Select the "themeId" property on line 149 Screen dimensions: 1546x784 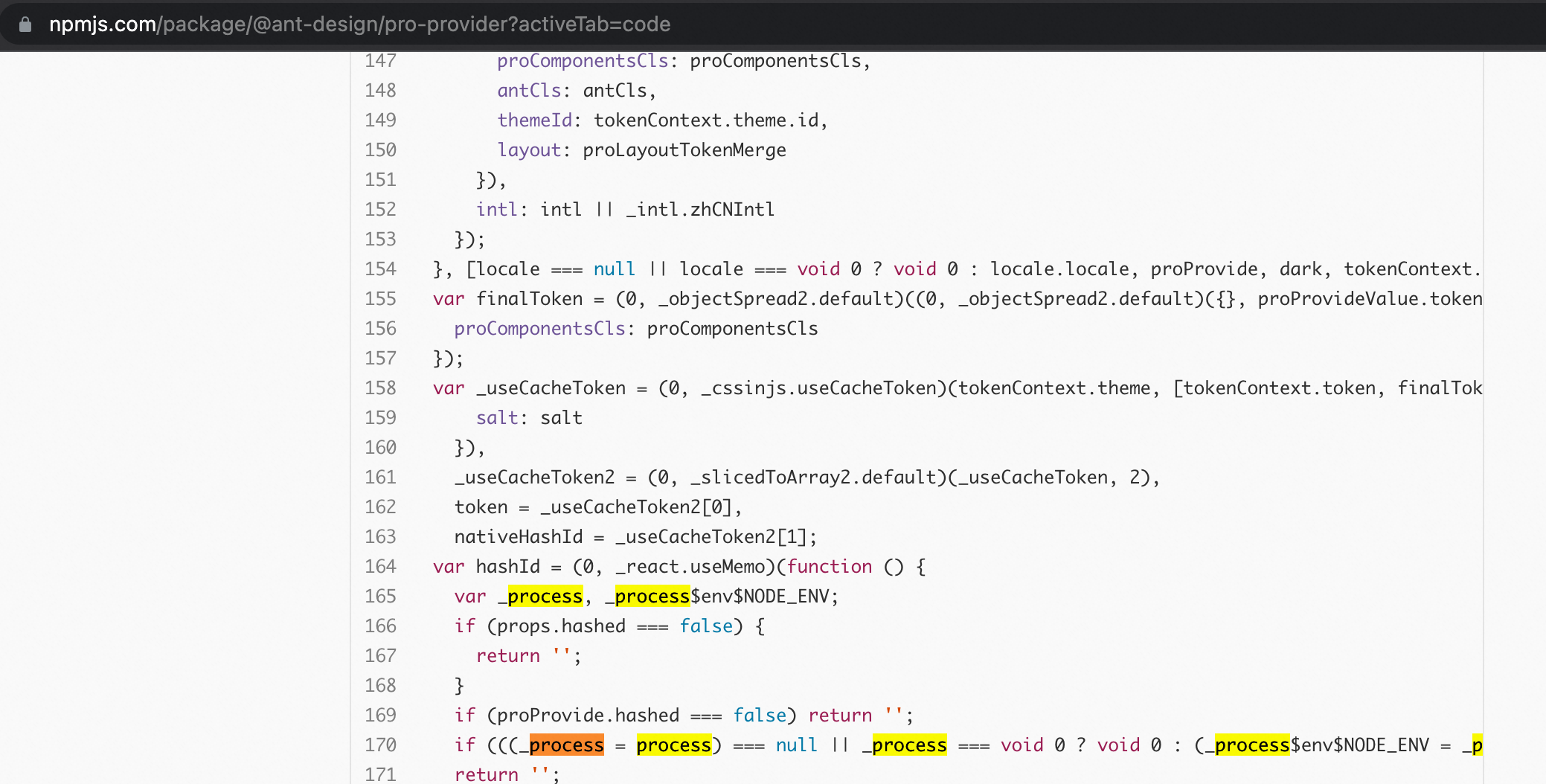pyautogui.click(x=534, y=120)
